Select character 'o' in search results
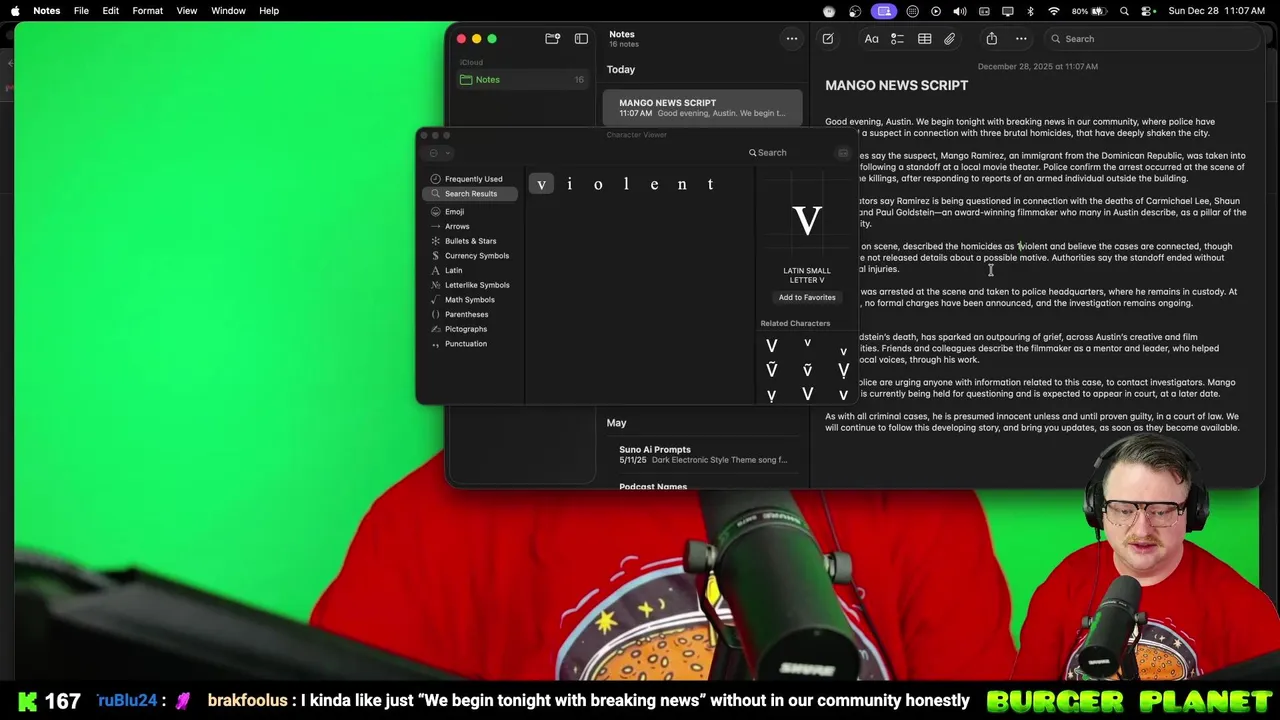Image resolution: width=1280 pixels, height=720 pixels. pyautogui.click(x=598, y=184)
